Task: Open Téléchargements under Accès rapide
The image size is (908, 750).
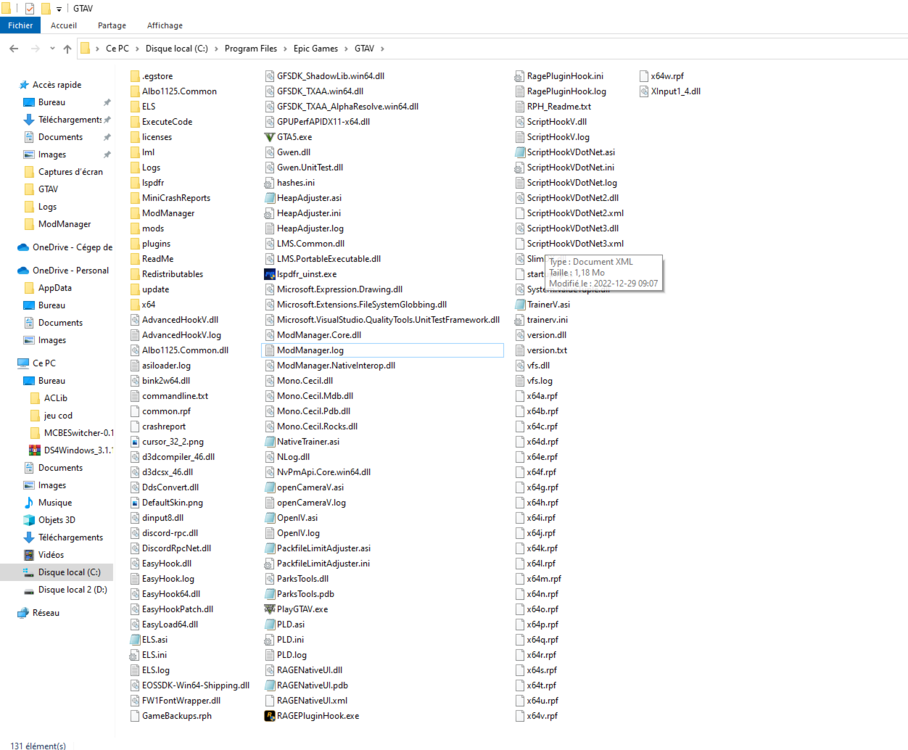Action: [x=69, y=119]
